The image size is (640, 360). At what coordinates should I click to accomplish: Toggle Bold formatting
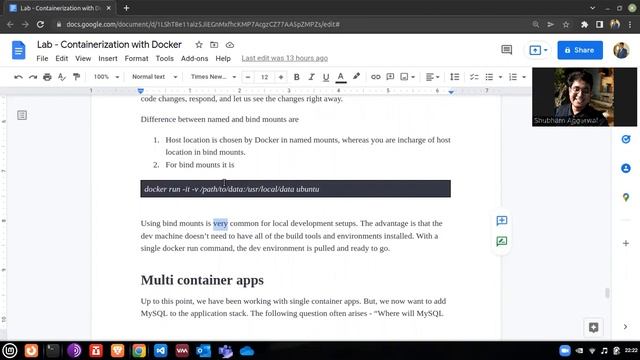point(297,77)
